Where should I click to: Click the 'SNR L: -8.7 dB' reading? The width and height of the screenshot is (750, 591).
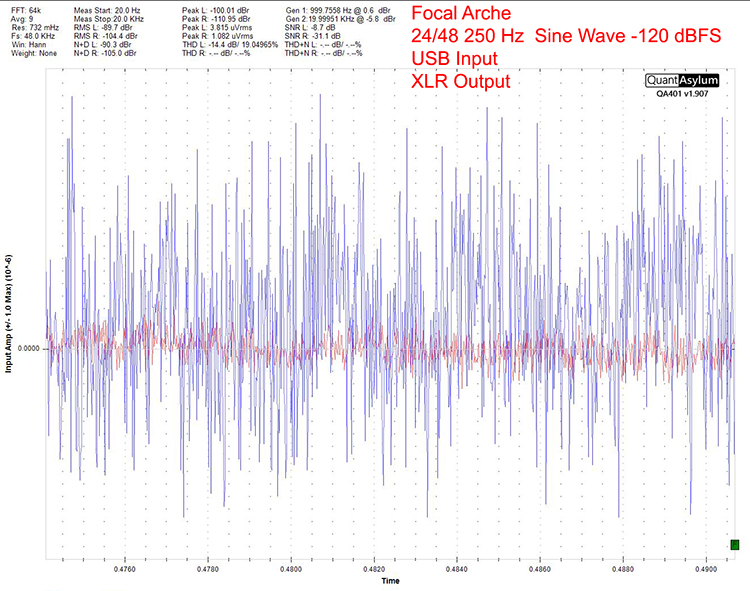coord(311,28)
